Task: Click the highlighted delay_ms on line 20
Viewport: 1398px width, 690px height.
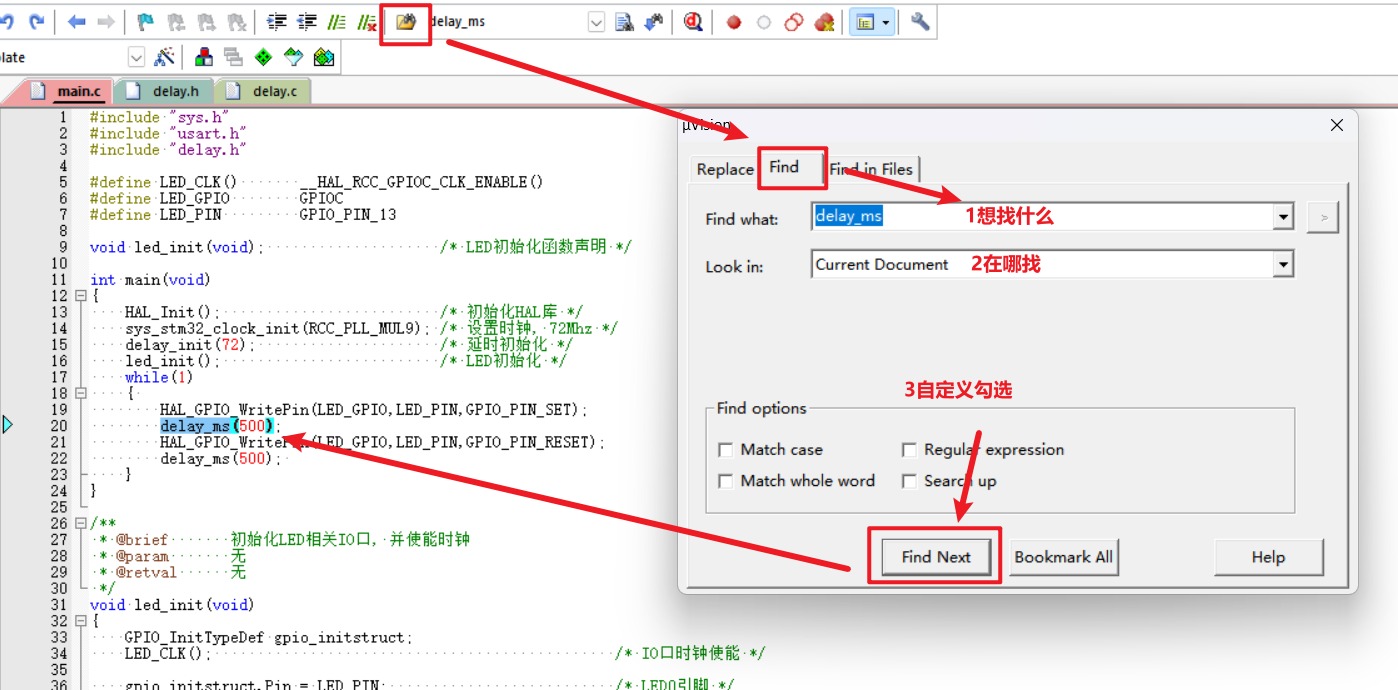Action: click(x=195, y=426)
